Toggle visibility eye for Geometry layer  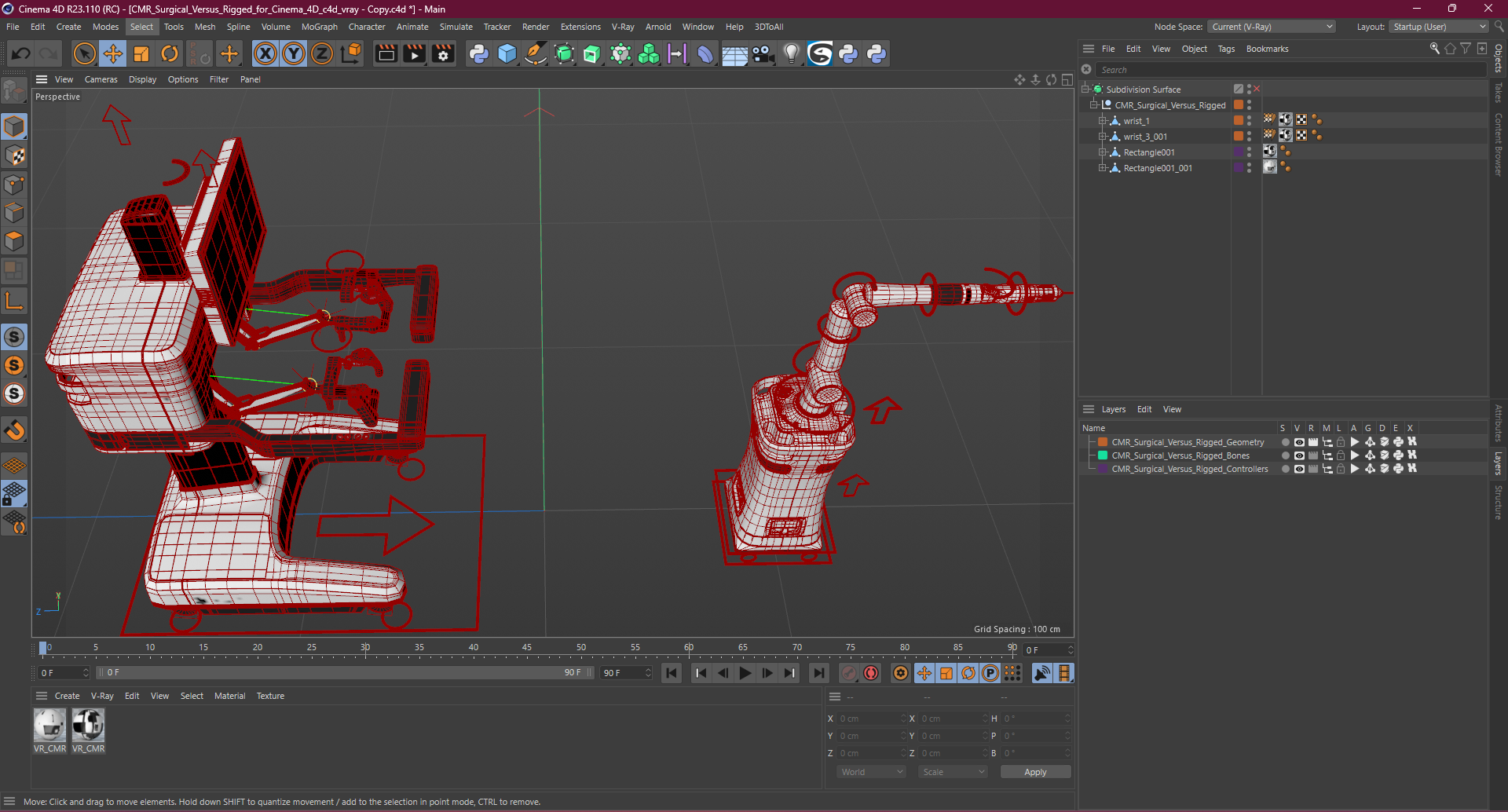1299,442
